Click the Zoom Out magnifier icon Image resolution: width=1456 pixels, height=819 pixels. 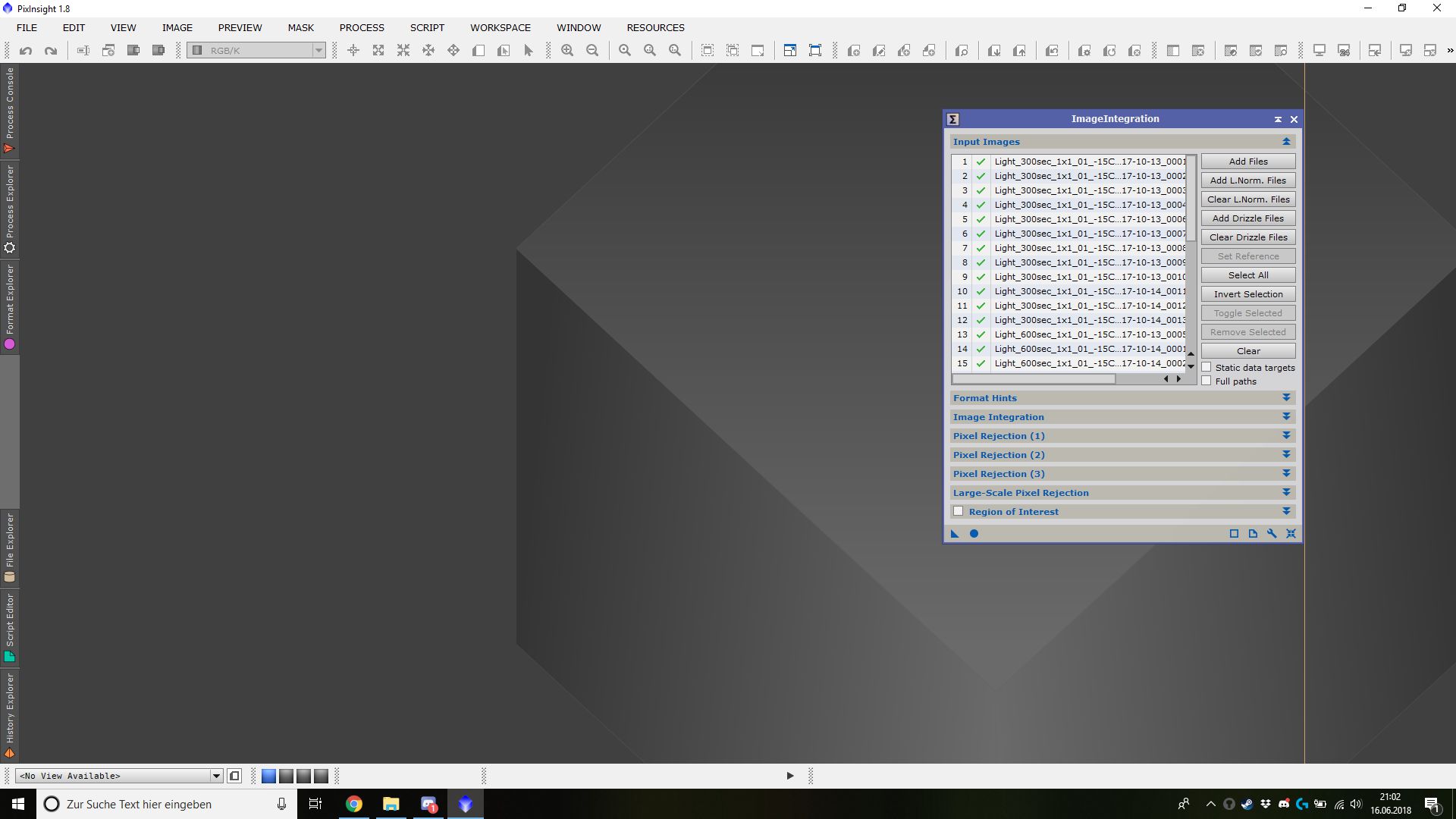[592, 51]
